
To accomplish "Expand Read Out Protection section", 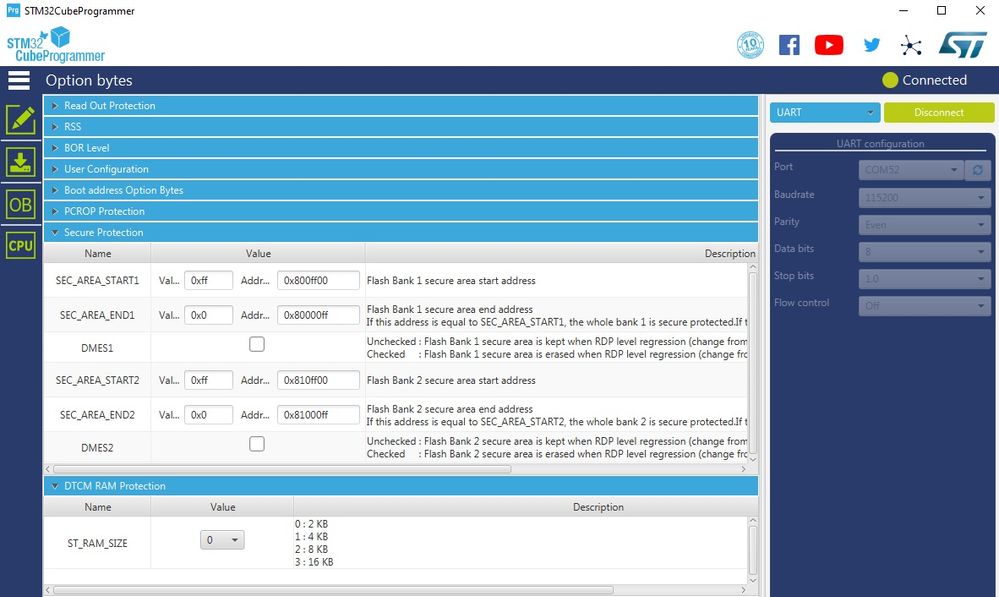I will pos(401,106).
